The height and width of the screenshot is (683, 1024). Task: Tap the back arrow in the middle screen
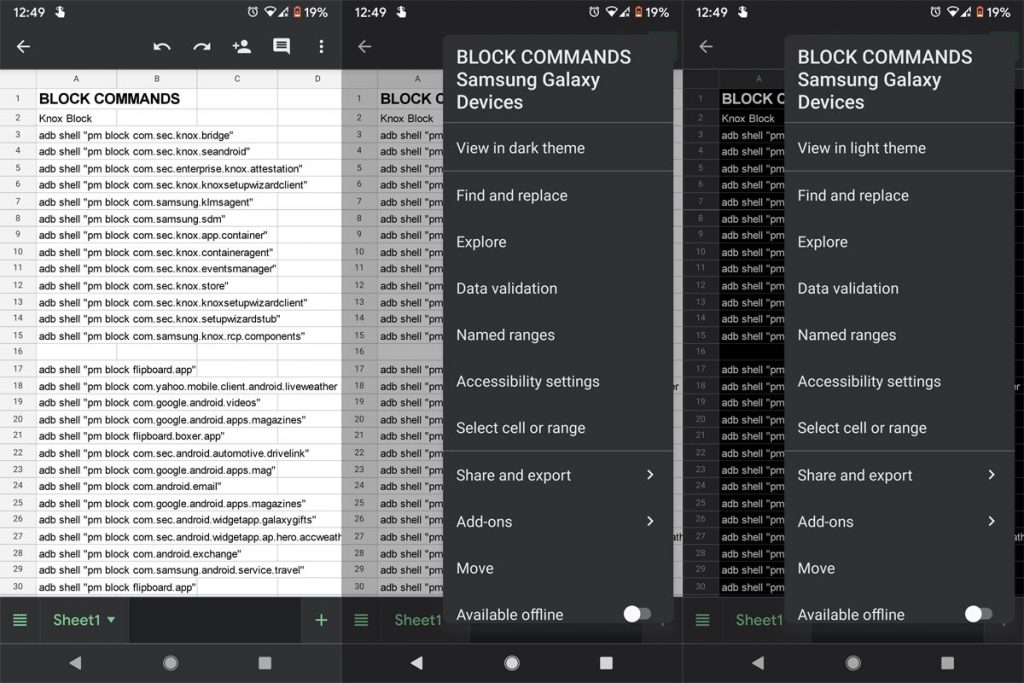[365, 46]
